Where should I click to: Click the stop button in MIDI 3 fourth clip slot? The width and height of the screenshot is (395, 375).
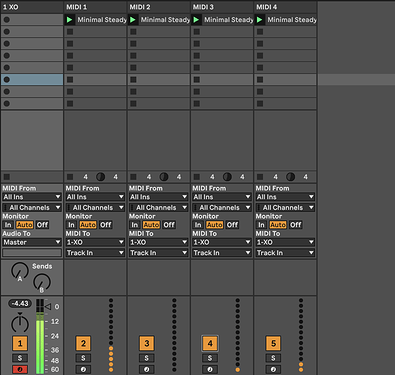(197, 56)
